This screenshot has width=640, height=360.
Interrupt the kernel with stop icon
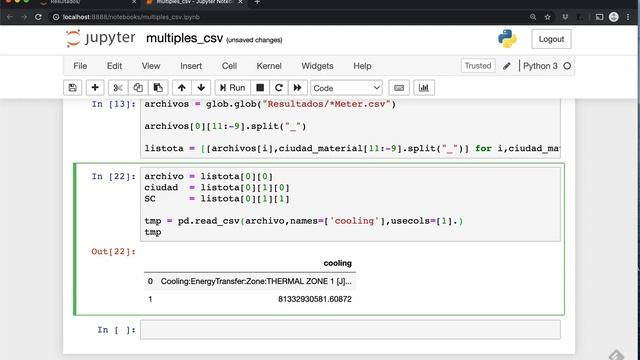260,88
